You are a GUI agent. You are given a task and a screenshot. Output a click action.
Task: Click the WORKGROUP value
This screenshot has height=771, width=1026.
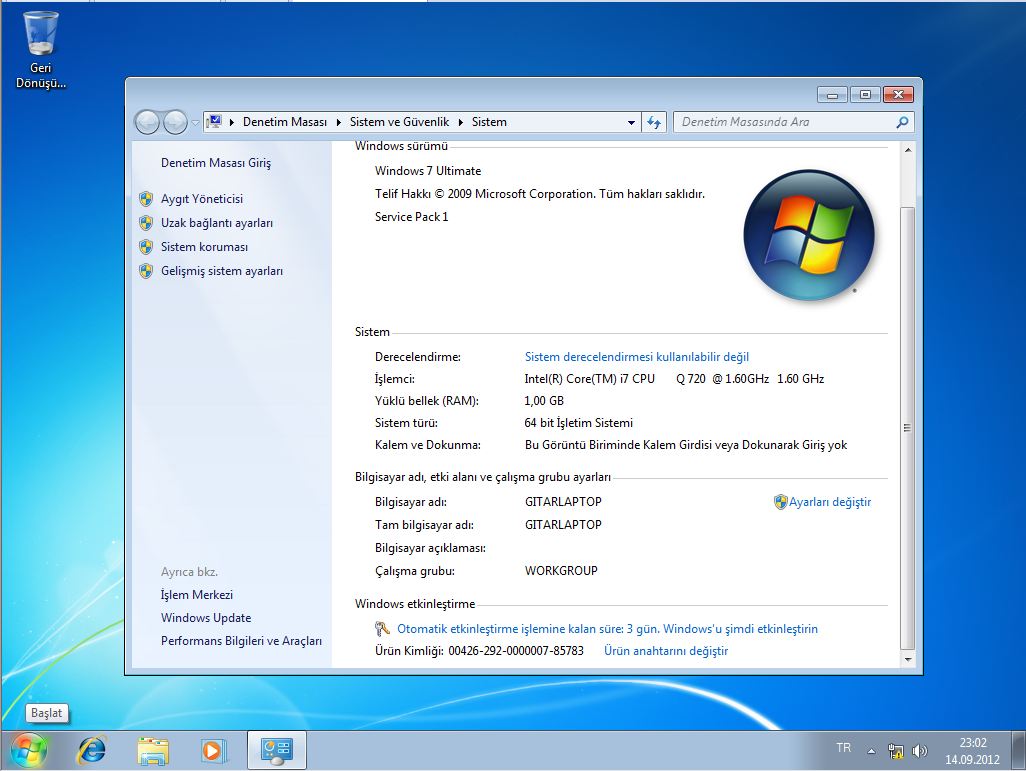(561, 571)
